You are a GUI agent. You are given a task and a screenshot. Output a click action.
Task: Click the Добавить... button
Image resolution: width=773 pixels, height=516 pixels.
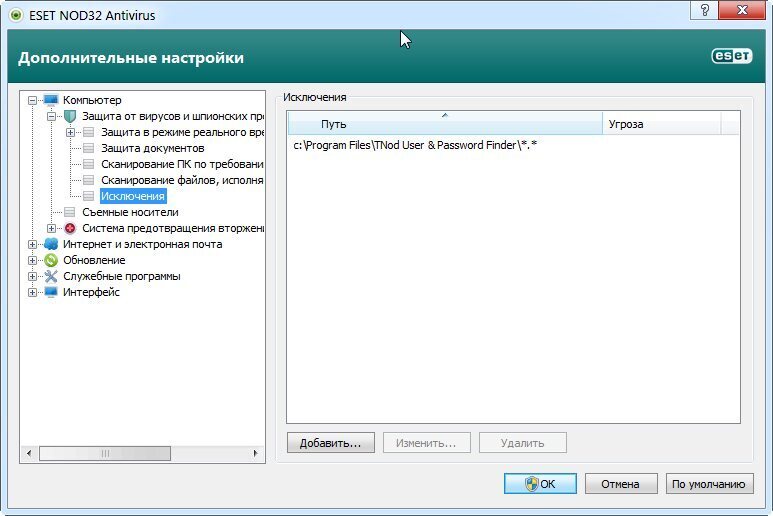330,442
